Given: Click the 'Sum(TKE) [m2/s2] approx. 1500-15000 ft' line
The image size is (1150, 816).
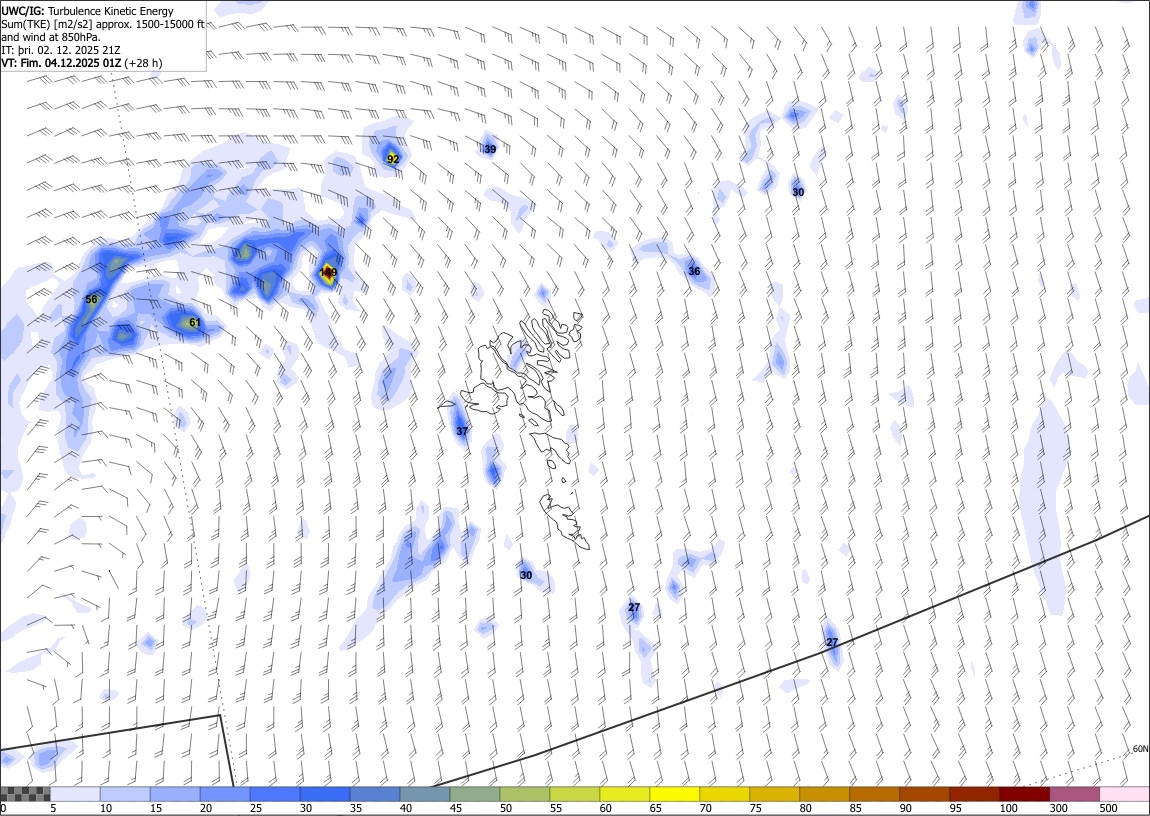Looking at the screenshot, I should (x=103, y=24).
